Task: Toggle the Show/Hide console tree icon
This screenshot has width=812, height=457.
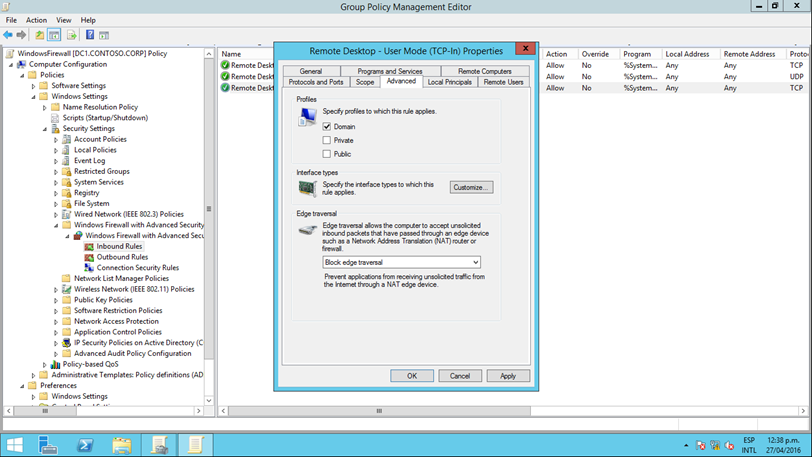Action: tap(54, 35)
